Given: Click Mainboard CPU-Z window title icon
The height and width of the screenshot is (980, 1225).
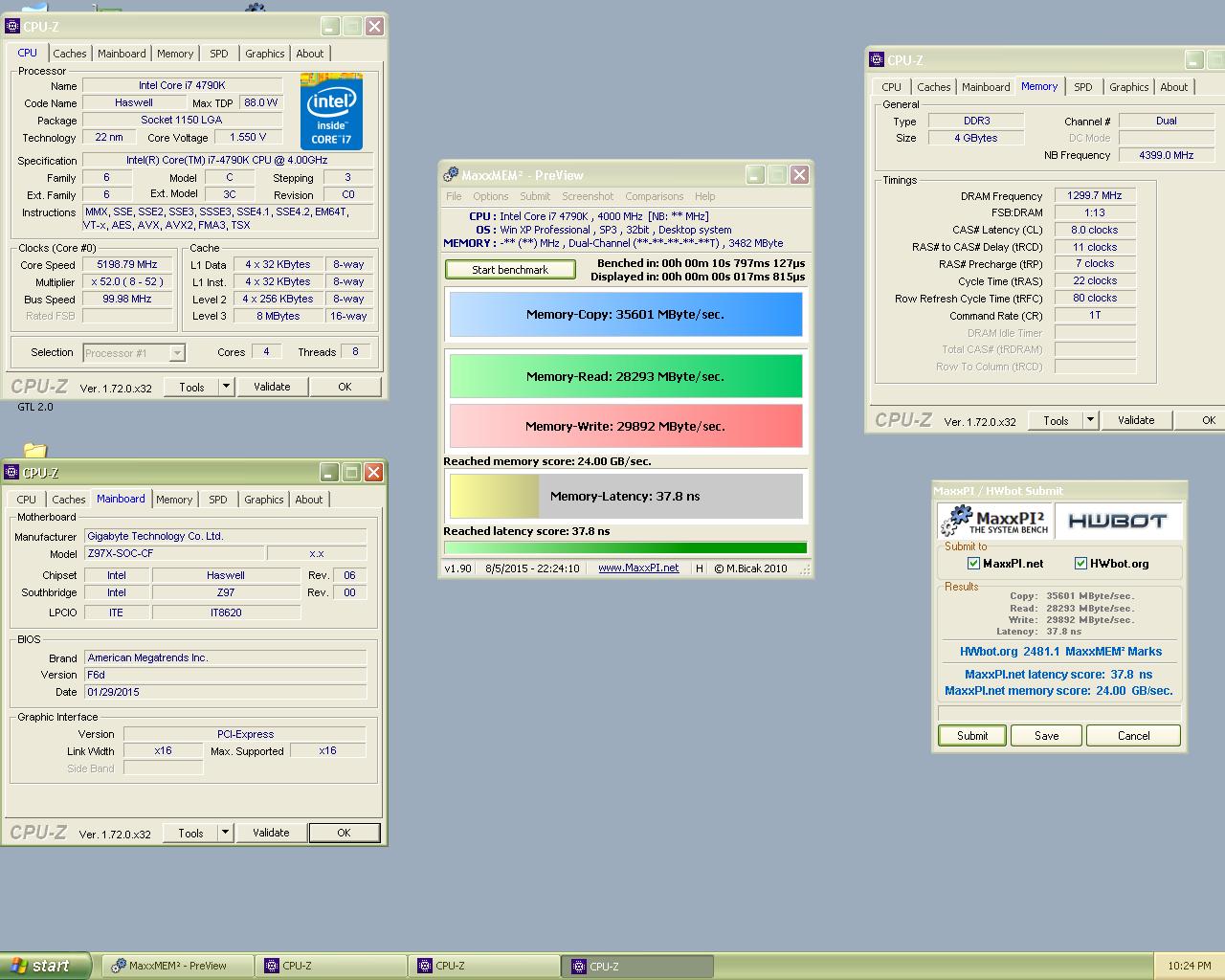Looking at the screenshot, I should point(11,473).
